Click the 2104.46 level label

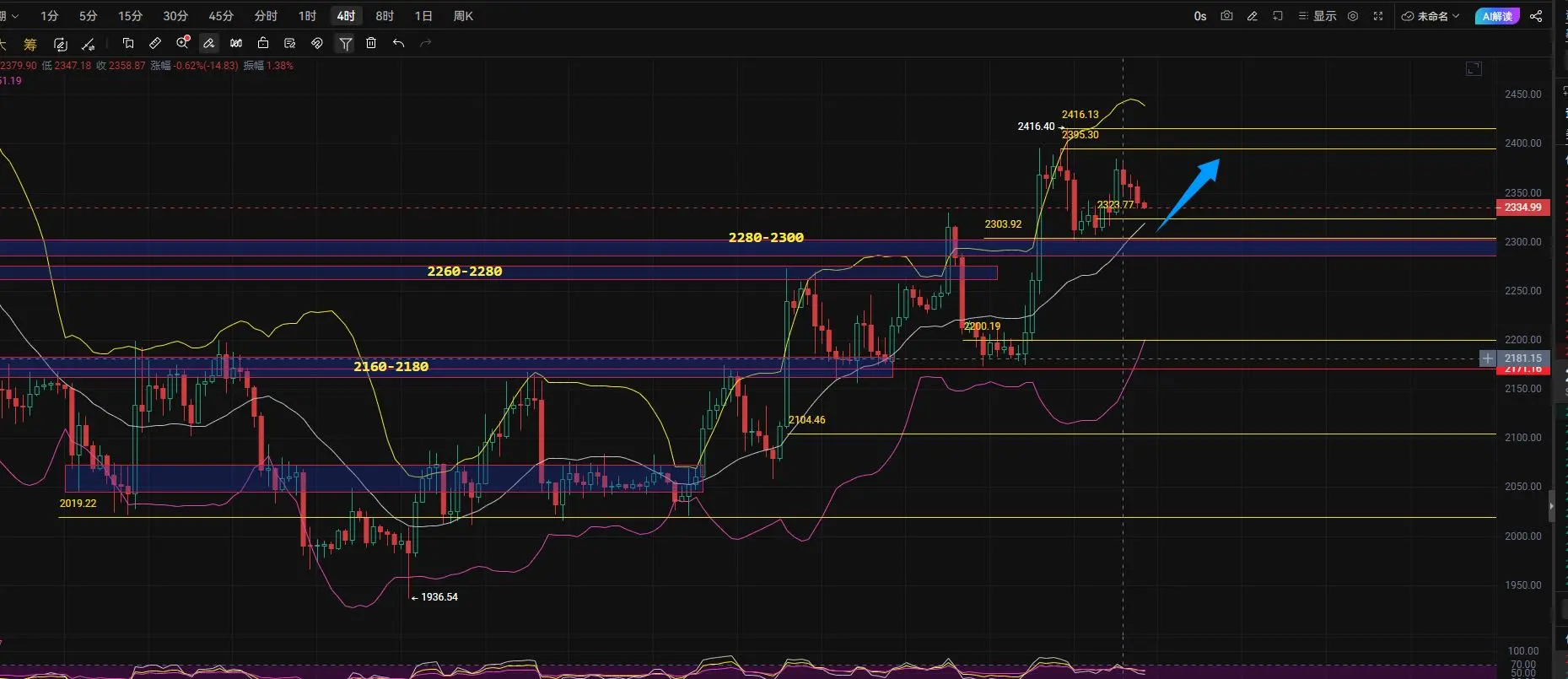[x=807, y=420]
